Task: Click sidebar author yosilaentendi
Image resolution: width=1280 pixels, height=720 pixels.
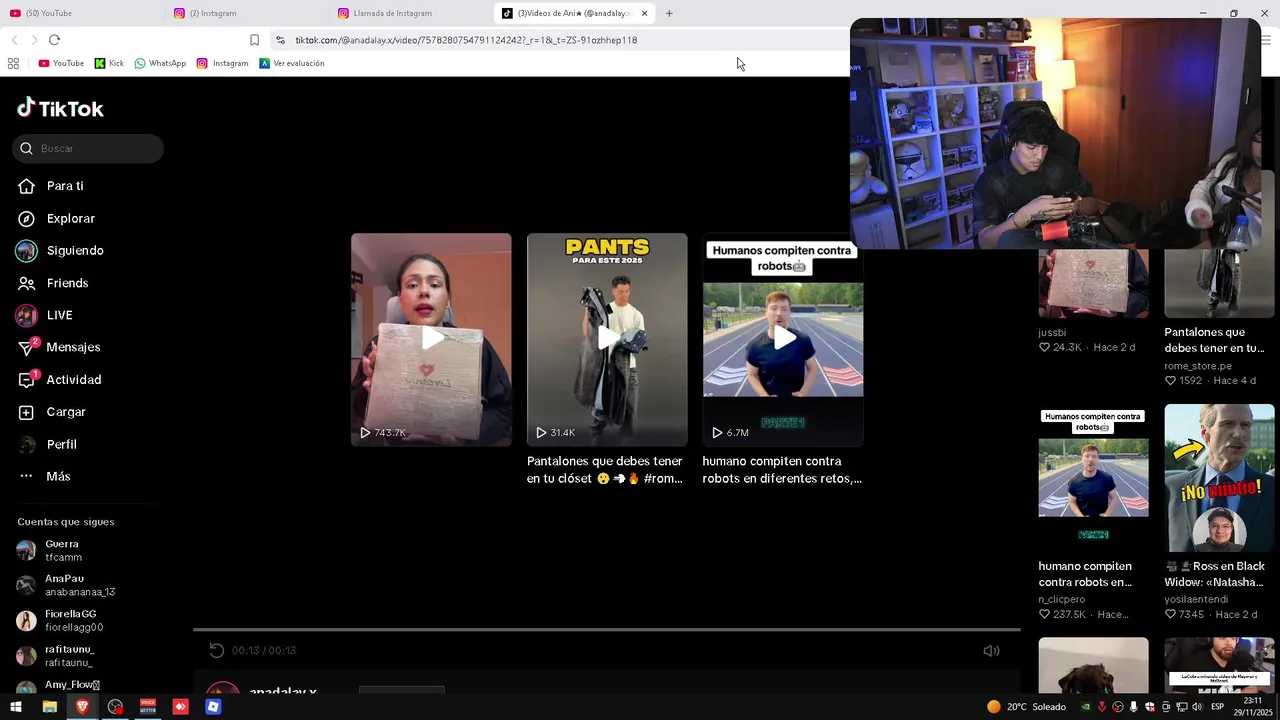Action: pos(1198,600)
